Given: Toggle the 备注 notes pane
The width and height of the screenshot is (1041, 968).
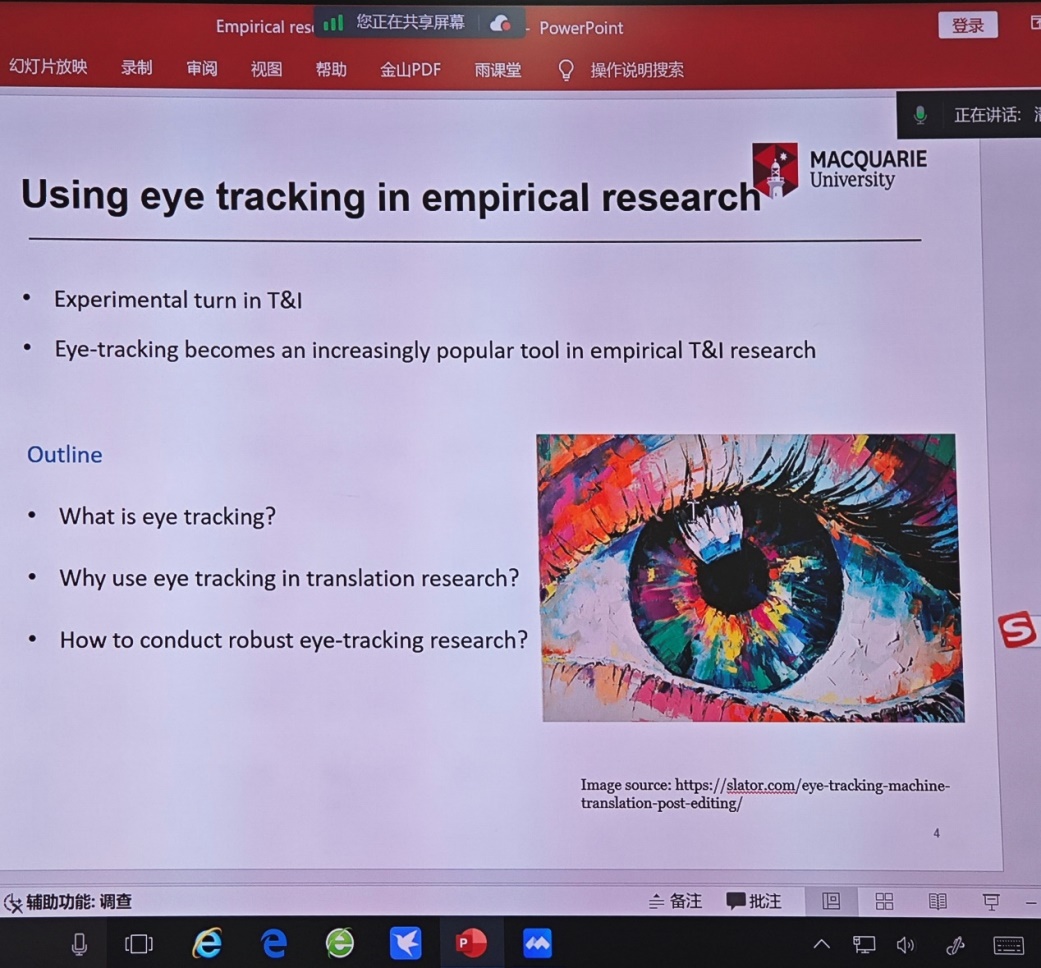Looking at the screenshot, I should 675,902.
